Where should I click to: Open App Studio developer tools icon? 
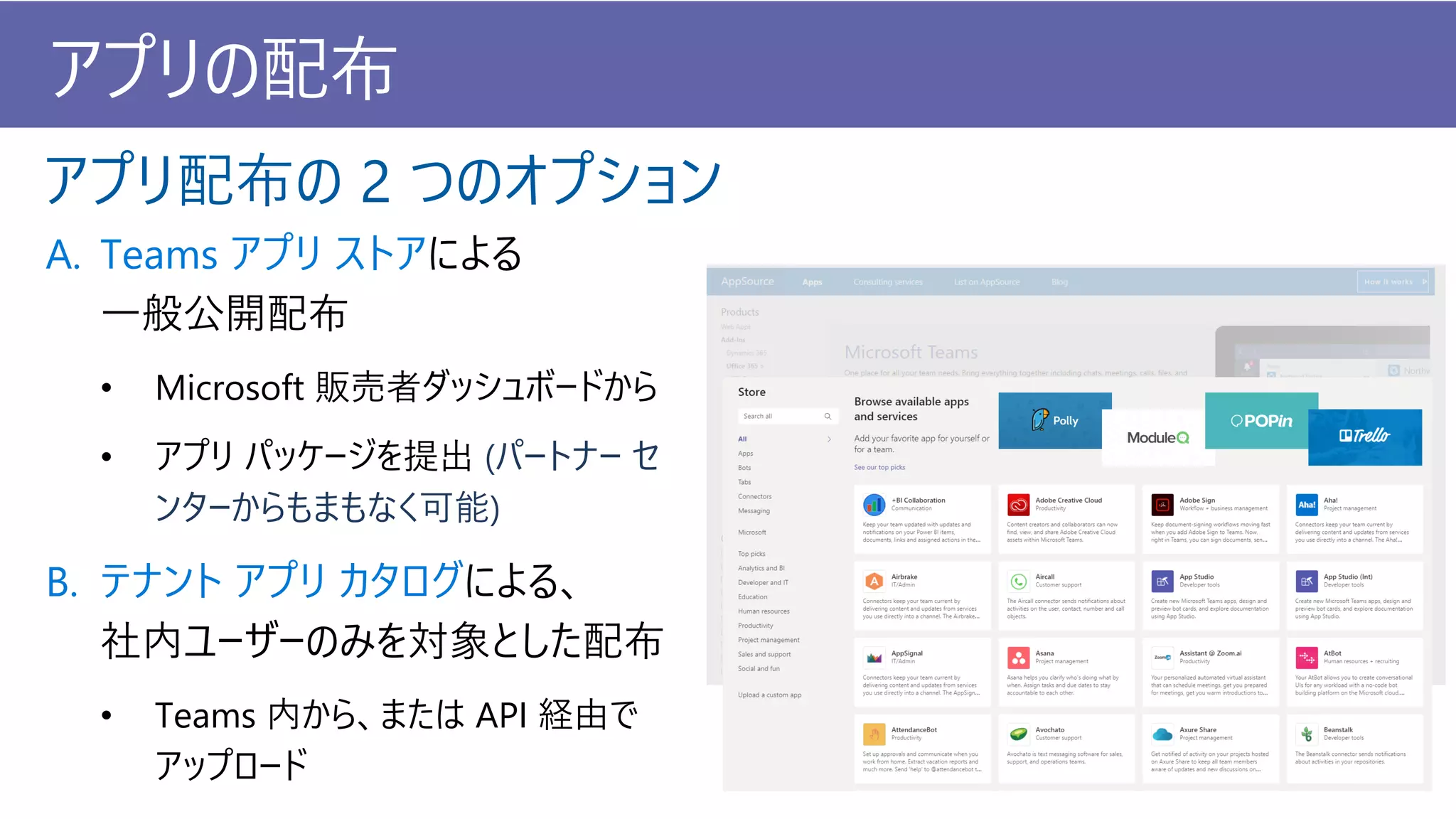[1162, 582]
